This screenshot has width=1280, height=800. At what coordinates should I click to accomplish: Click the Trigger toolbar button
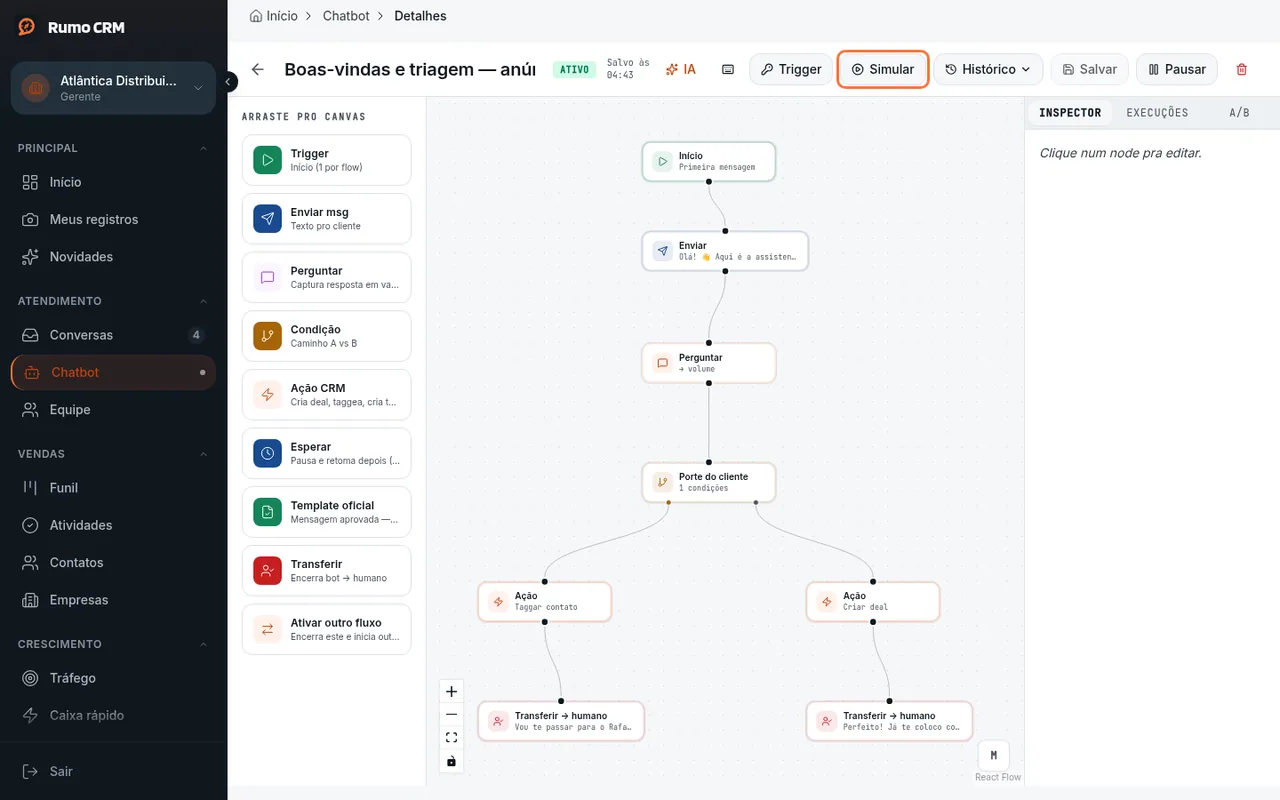791,69
